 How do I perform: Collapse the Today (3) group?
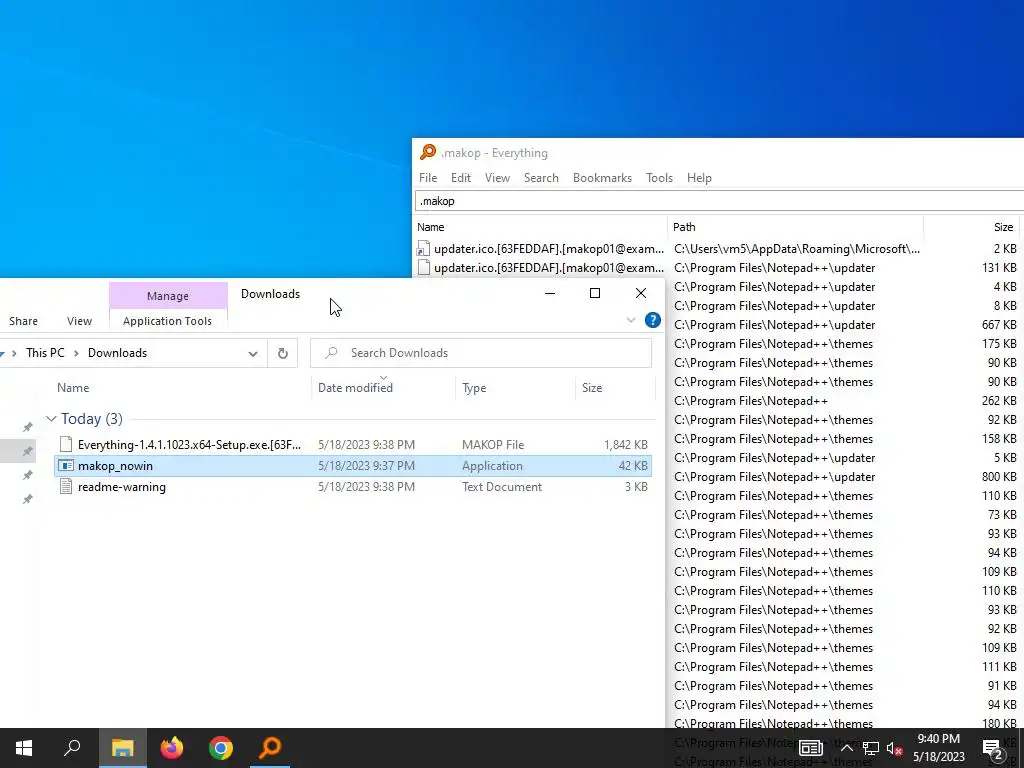pyautogui.click(x=51, y=419)
